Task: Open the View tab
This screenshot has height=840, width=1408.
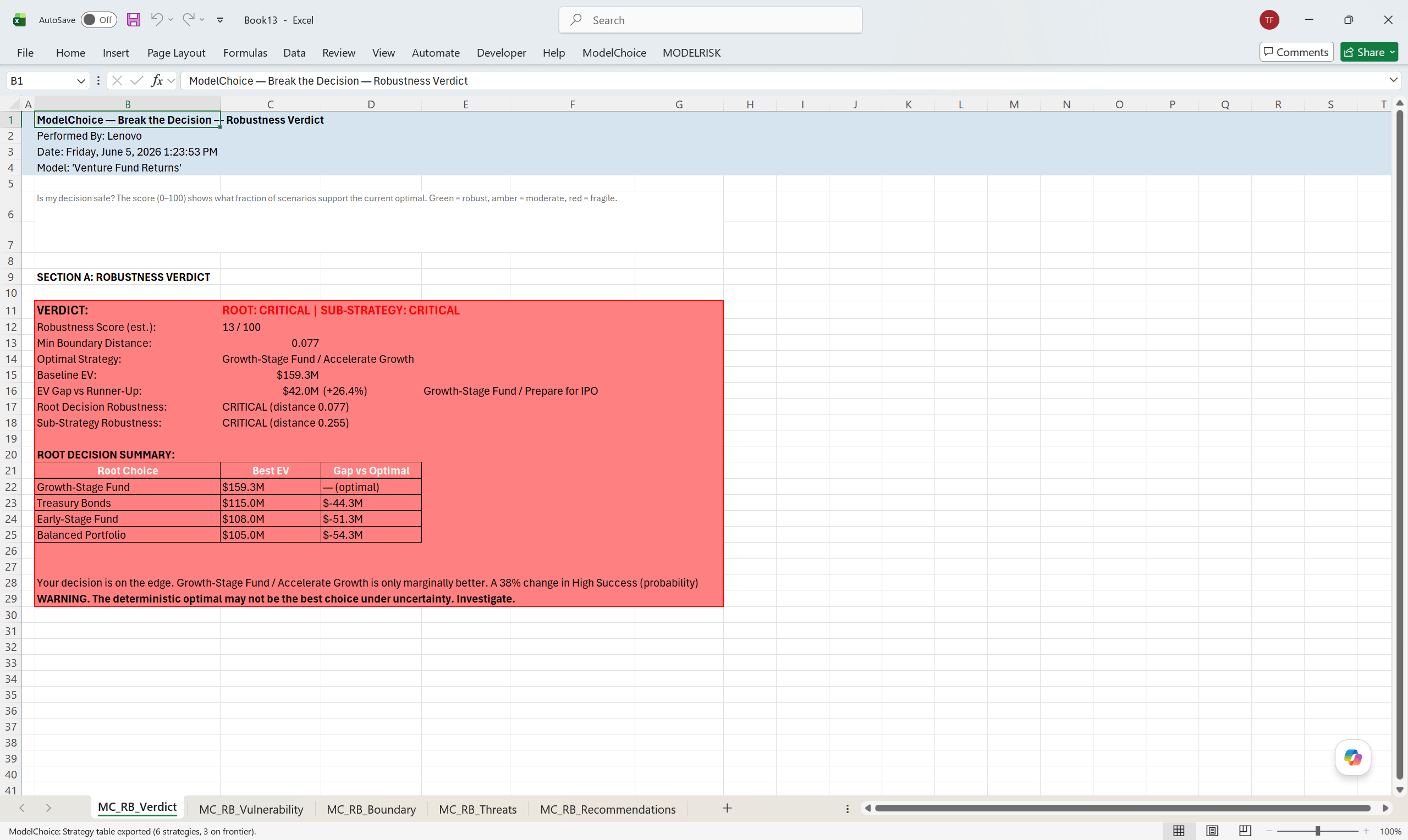Action: coord(383,53)
